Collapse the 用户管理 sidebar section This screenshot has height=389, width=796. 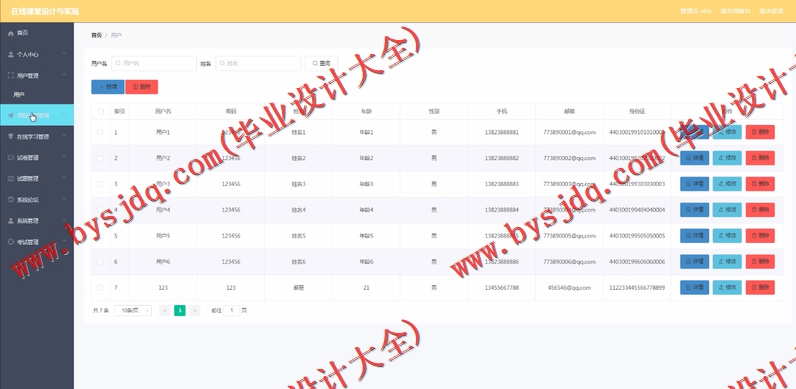64,75
